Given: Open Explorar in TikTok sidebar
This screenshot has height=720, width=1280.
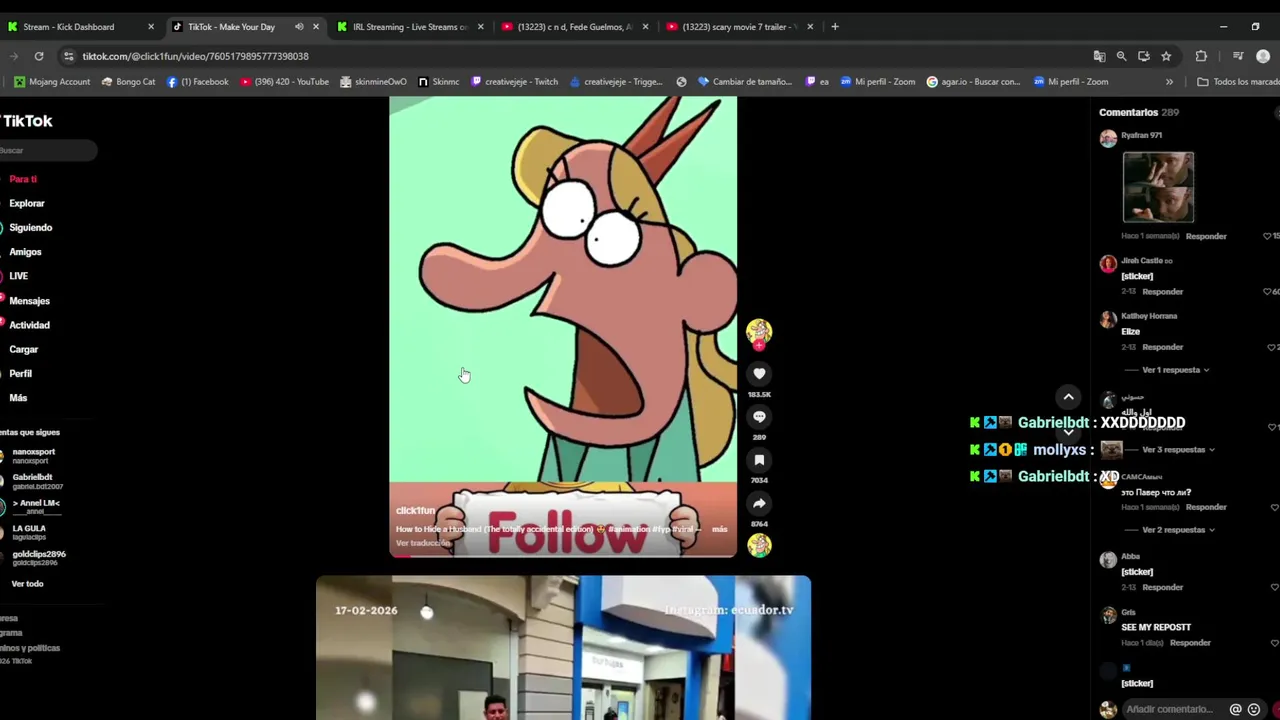Looking at the screenshot, I should (27, 203).
